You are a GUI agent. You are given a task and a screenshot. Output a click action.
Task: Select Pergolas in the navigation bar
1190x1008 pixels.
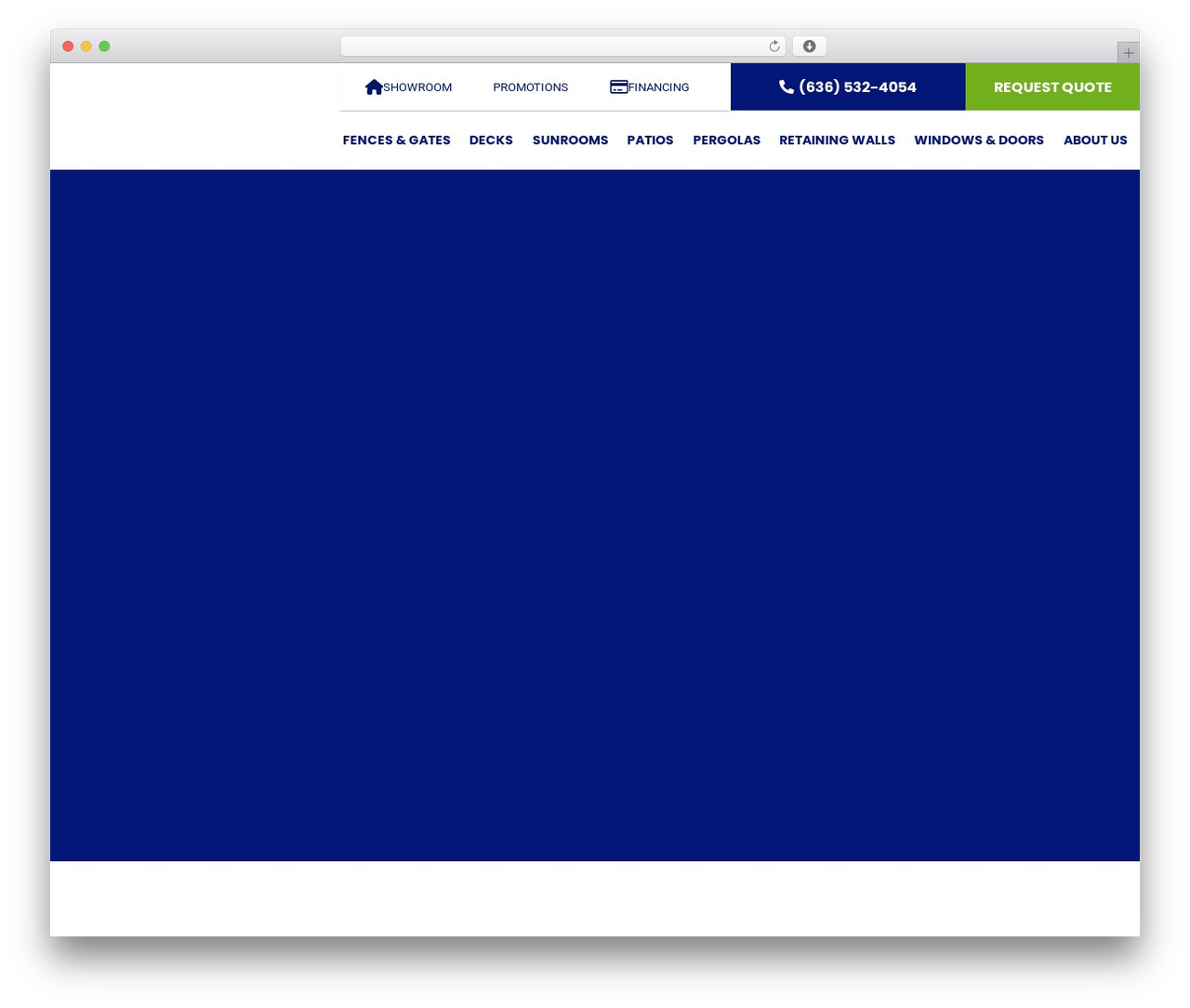click(726, 140)
